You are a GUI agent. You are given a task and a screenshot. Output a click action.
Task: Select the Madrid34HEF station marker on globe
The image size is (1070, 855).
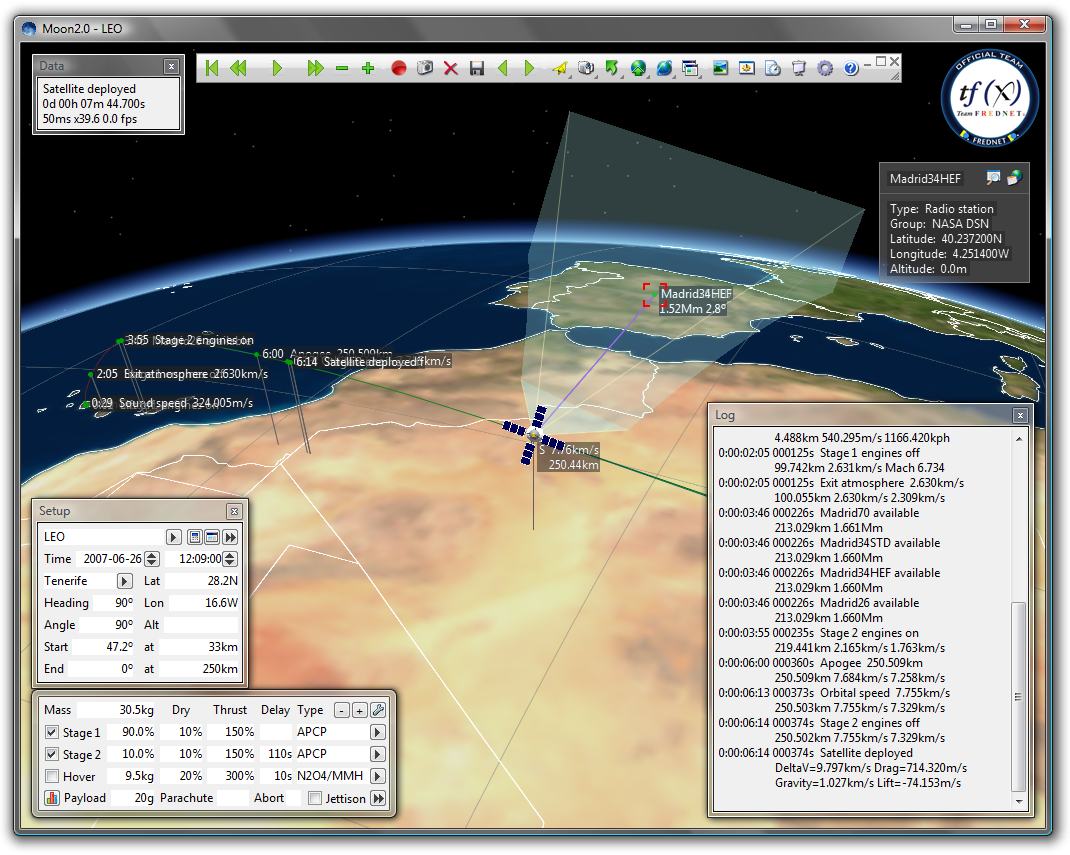(654, 295)
